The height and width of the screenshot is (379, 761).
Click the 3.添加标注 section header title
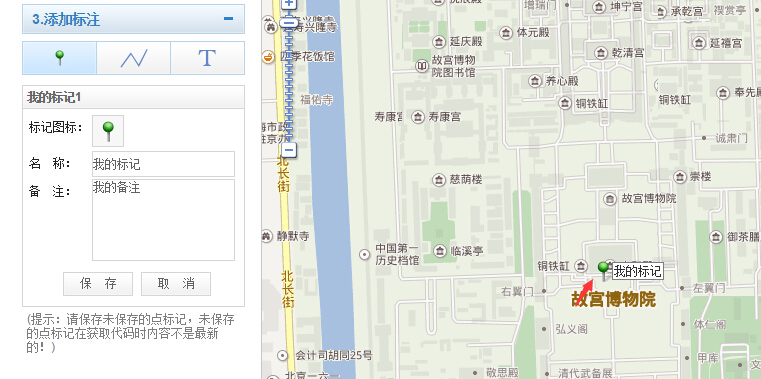(x=66, y=19)
